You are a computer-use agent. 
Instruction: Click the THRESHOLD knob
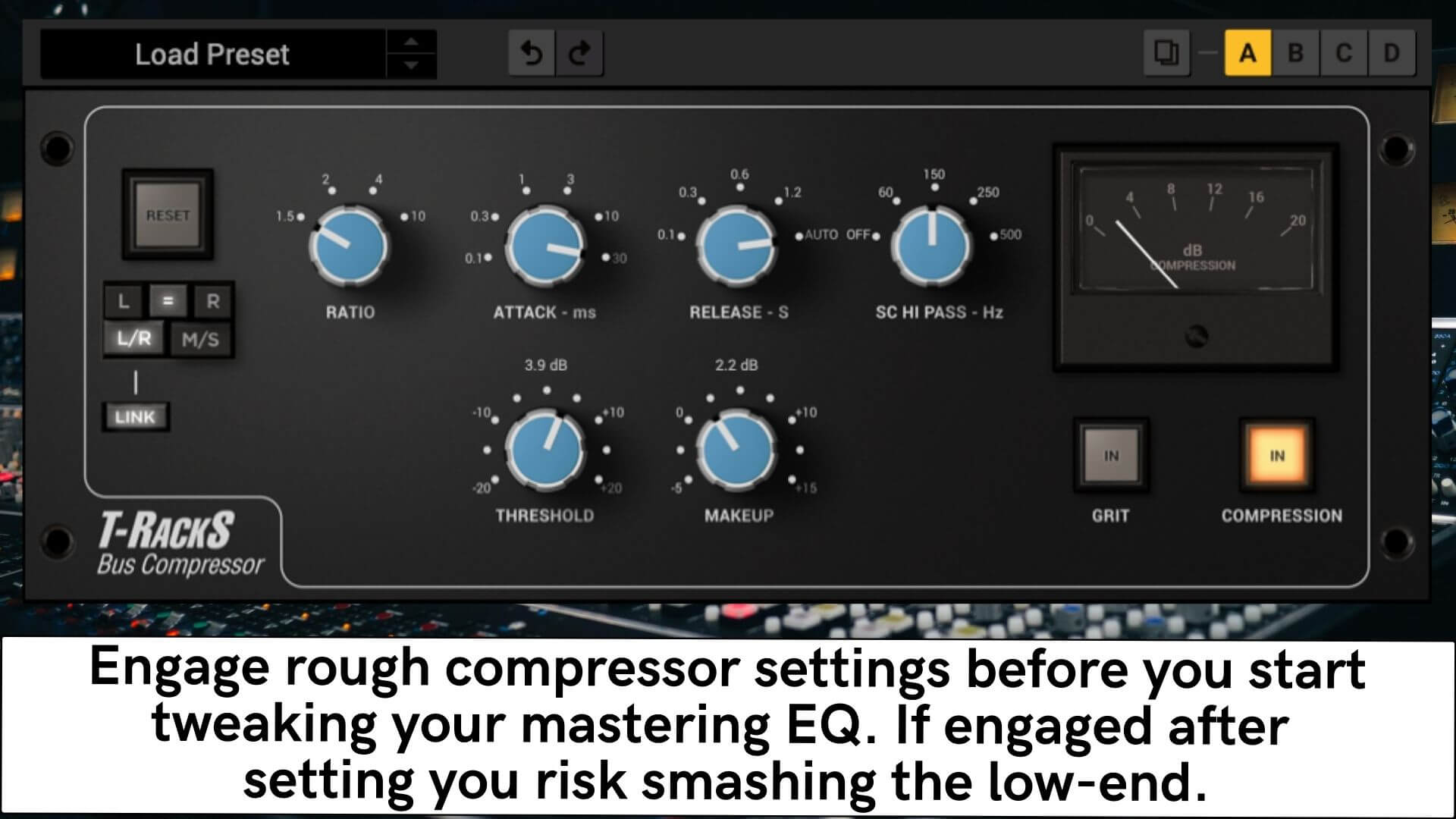545,450
